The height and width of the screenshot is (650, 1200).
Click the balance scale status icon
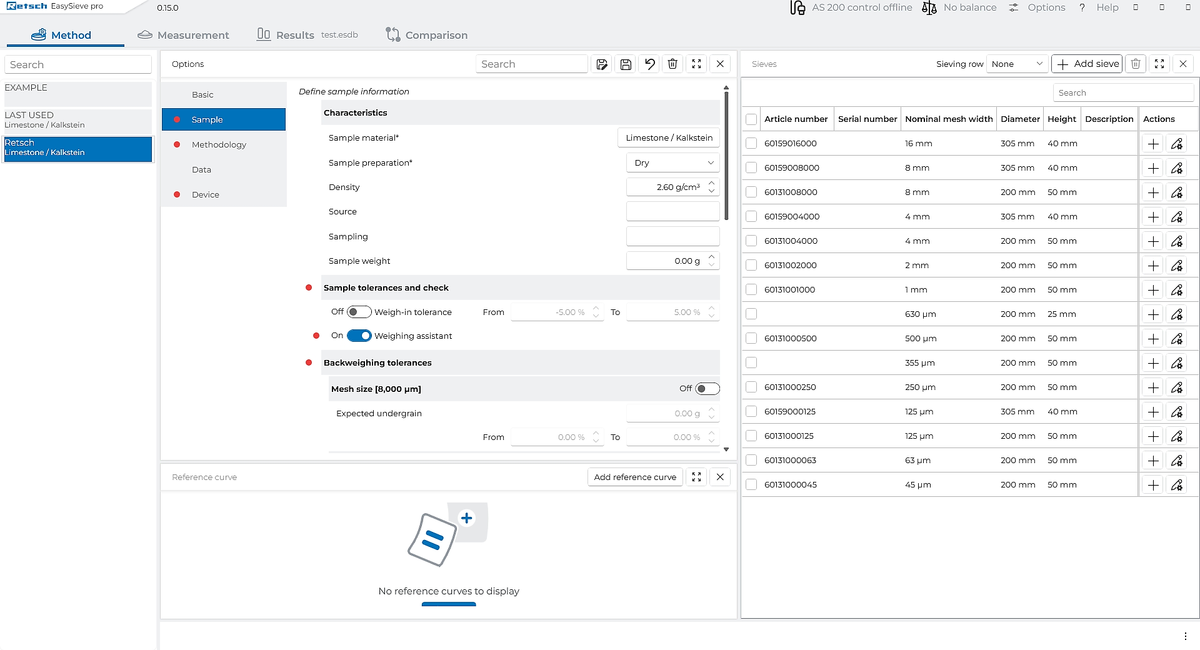pos(929,8)
